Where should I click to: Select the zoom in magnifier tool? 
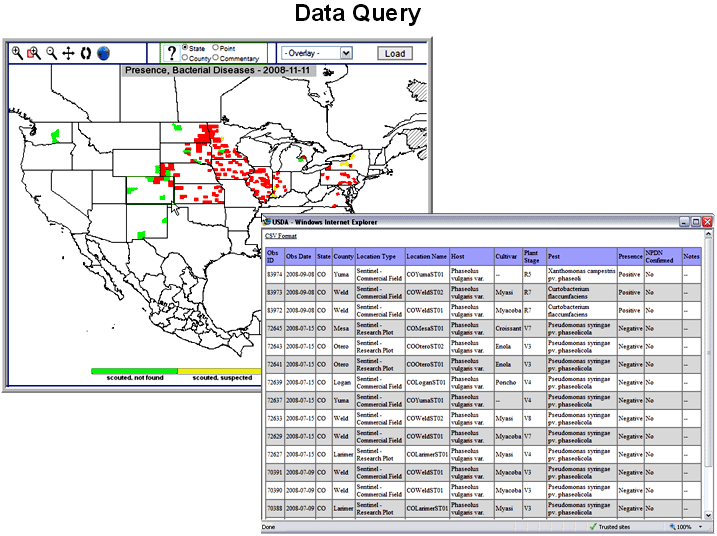pos(17,53)
